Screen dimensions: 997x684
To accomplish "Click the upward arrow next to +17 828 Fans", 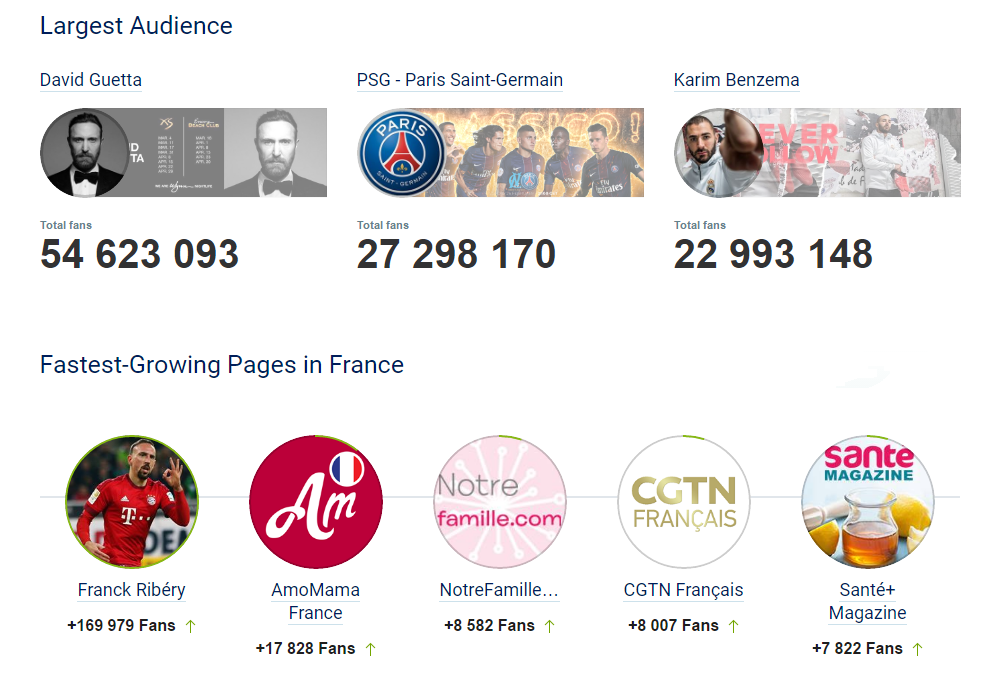I will [368, 648].
